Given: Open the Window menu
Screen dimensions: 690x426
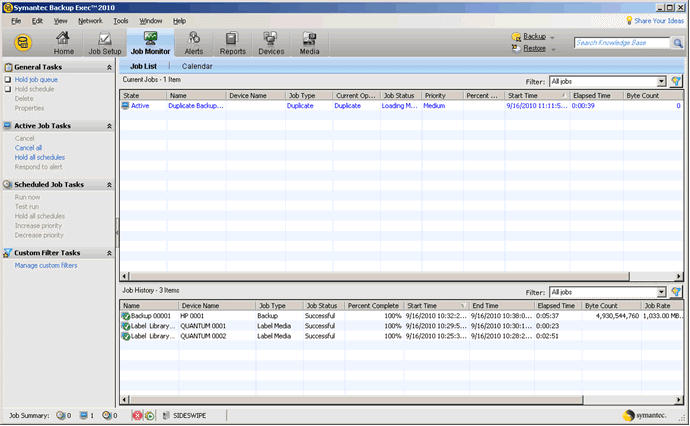Looking at the screenshot, I should point(150,21).
